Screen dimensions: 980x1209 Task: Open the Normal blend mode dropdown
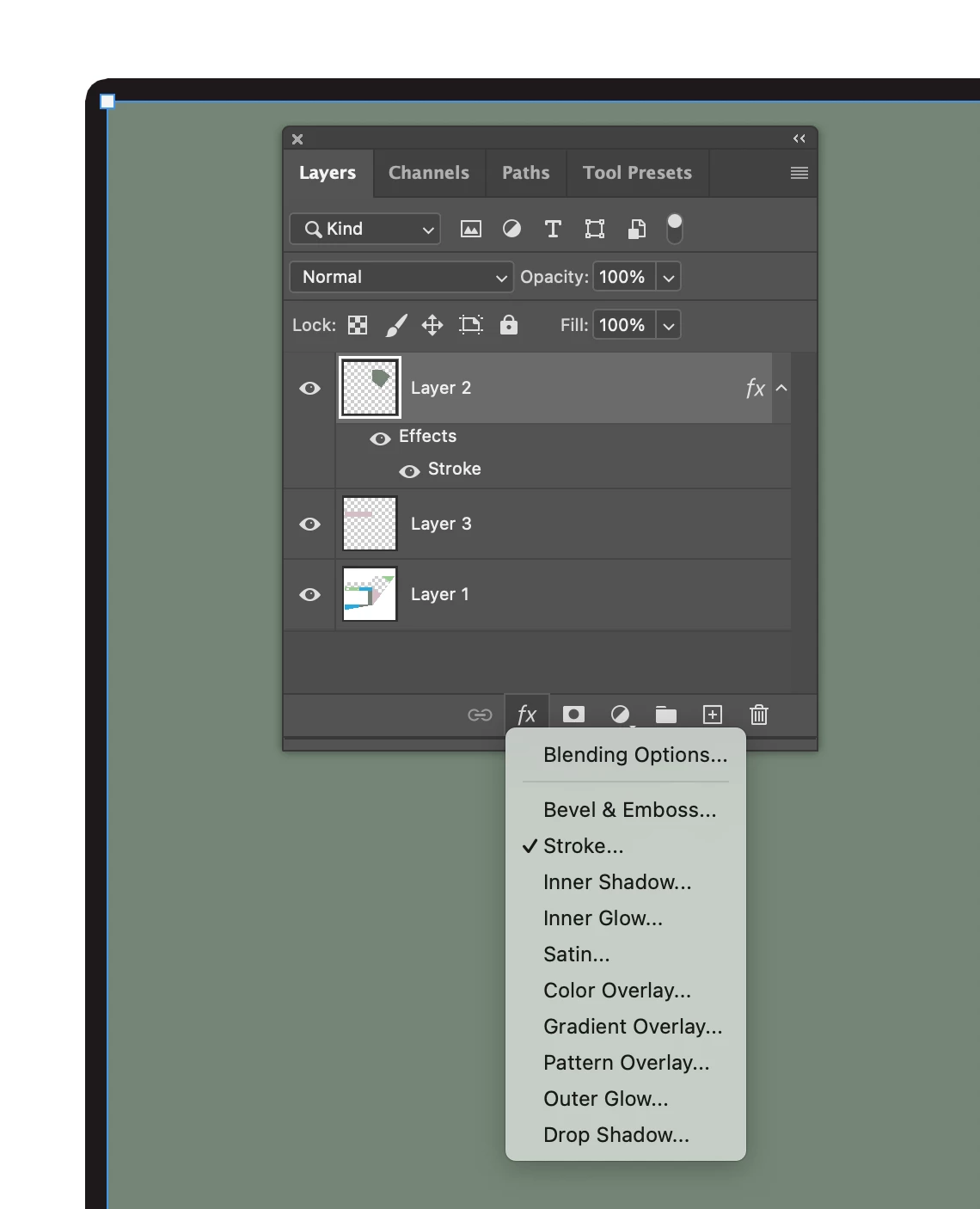pos(401,277)
